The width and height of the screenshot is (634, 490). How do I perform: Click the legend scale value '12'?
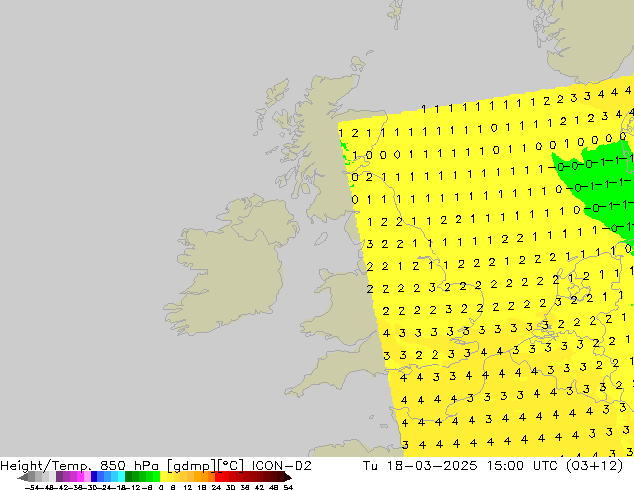click(188, 487)
